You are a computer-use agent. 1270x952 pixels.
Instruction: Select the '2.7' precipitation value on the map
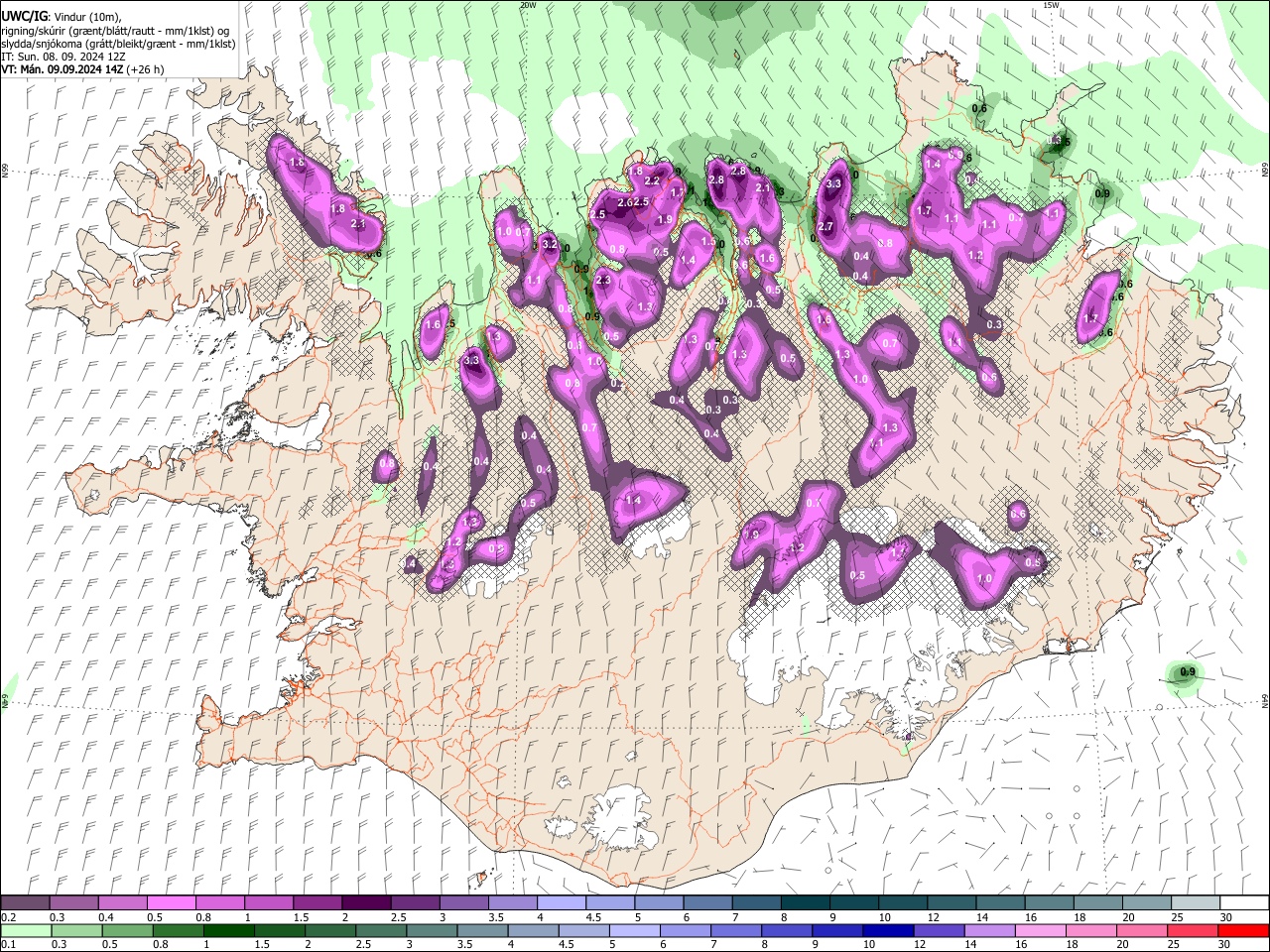(x=825, y=227)
